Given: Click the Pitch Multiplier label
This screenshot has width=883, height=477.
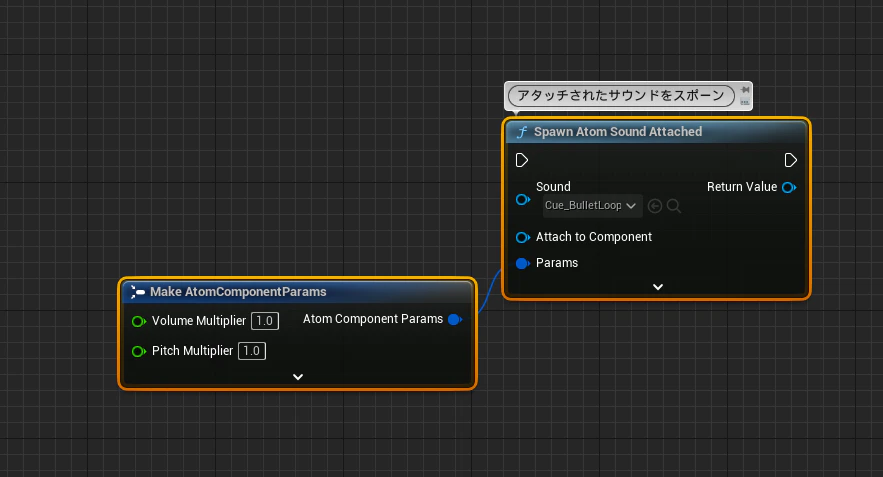Looking at the screenshot, I should click(192, 351).
